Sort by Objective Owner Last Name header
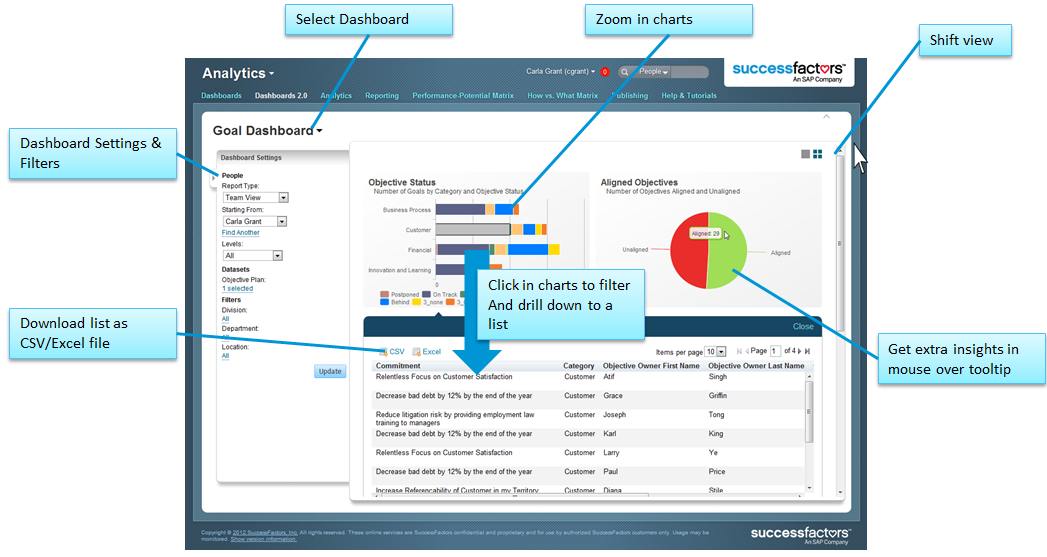The image size is (1047, 557). pyautogui.click(x=756, y=366)
